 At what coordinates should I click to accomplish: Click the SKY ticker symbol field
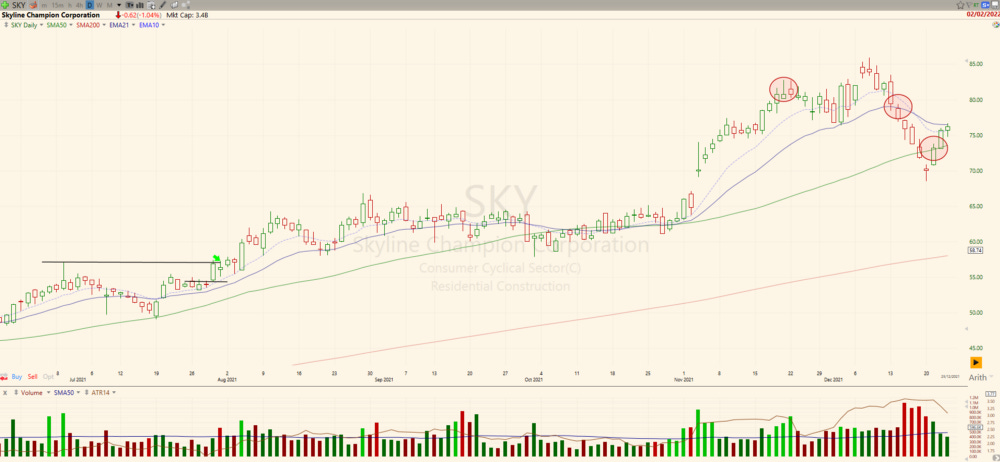(19, 5)
